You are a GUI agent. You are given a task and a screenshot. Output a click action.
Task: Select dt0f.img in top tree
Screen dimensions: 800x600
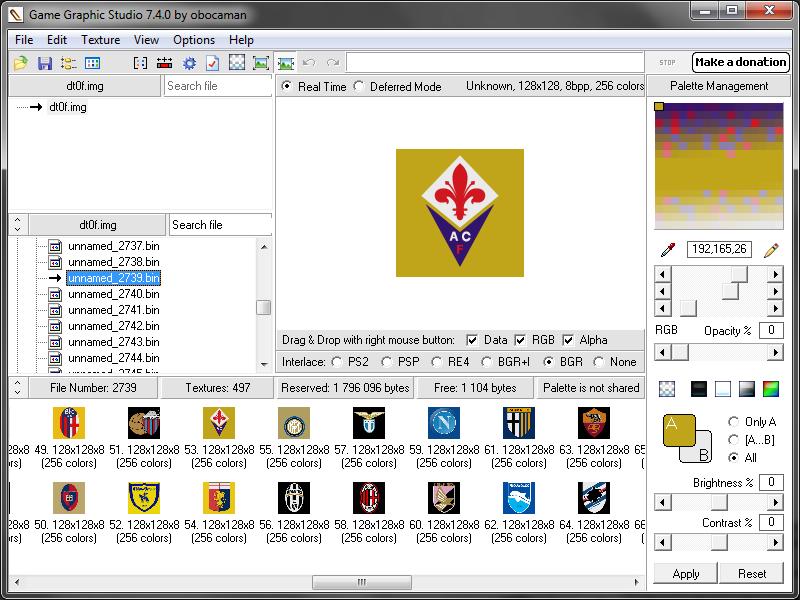pos(67,107)
